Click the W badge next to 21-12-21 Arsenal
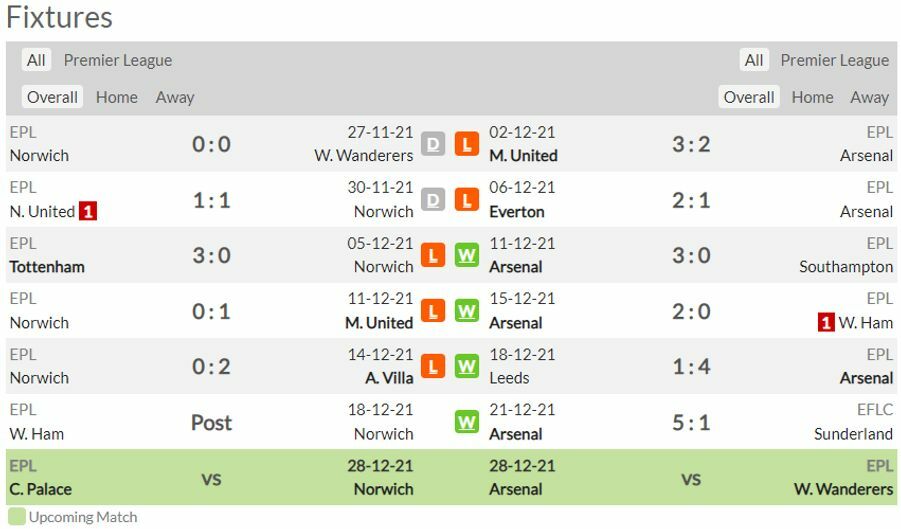The height and width of the screenshot is (529, 901). [466, 422]
